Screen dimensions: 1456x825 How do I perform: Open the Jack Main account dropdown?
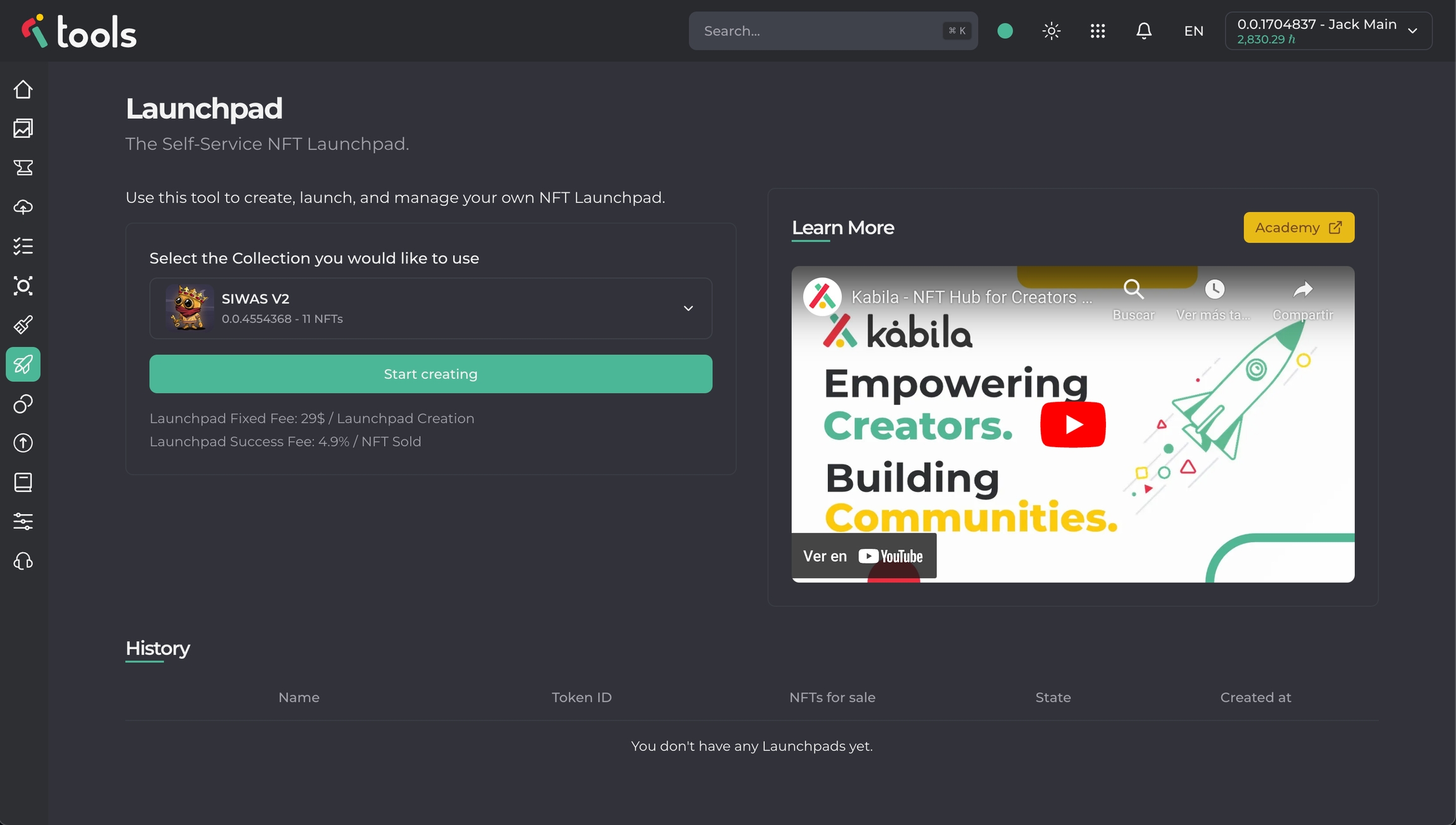1328,31
